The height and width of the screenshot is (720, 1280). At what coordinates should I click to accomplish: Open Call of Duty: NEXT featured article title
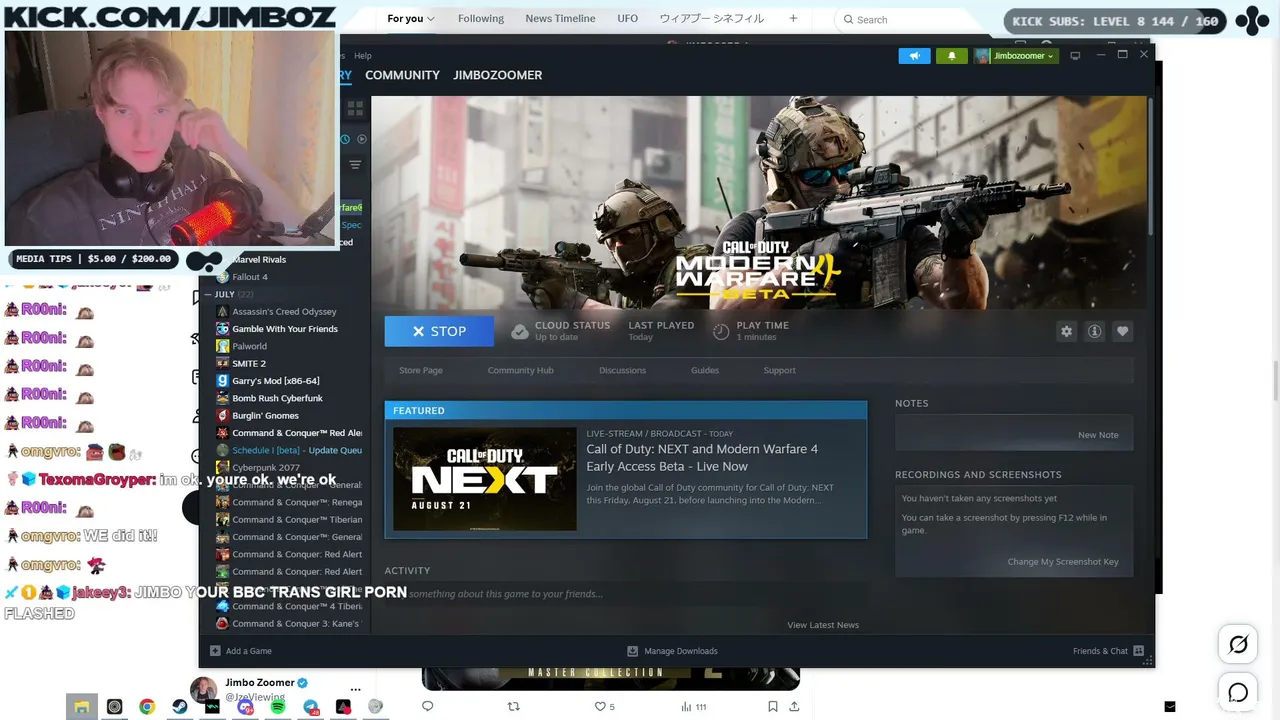tap(702, 458)
